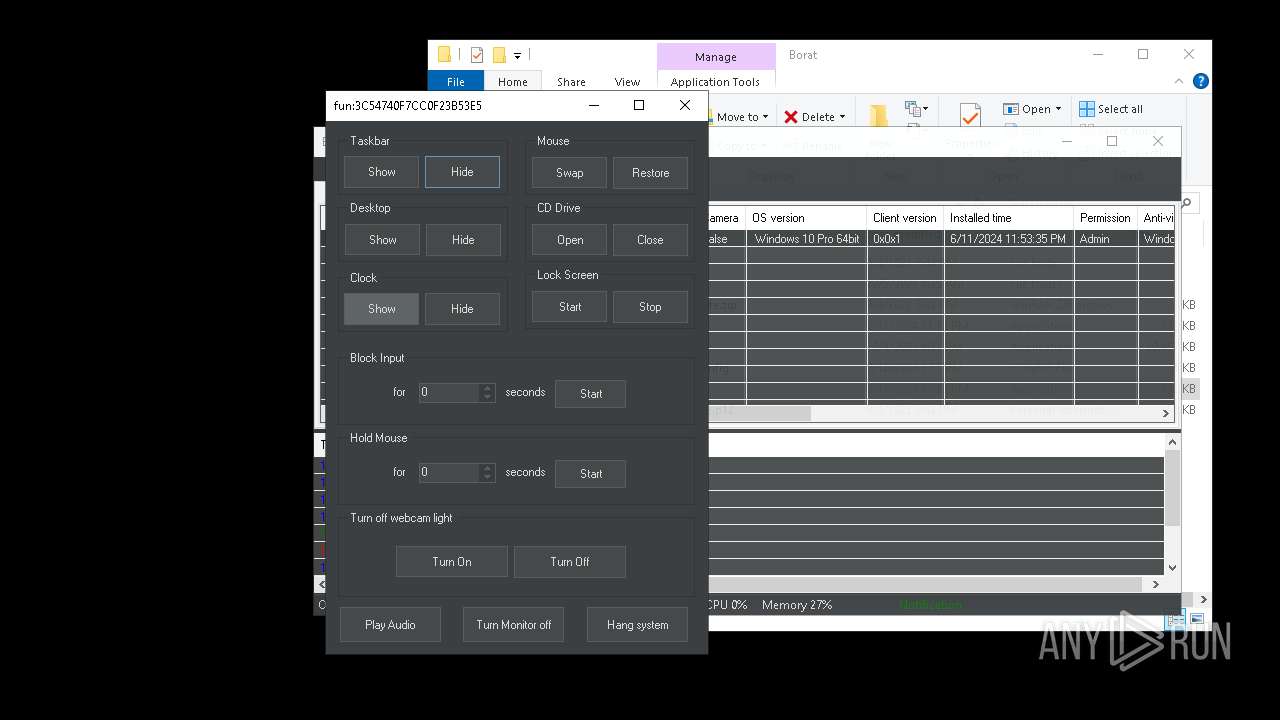Start Block Input
1280x720 pixels.
pos(590,394)
